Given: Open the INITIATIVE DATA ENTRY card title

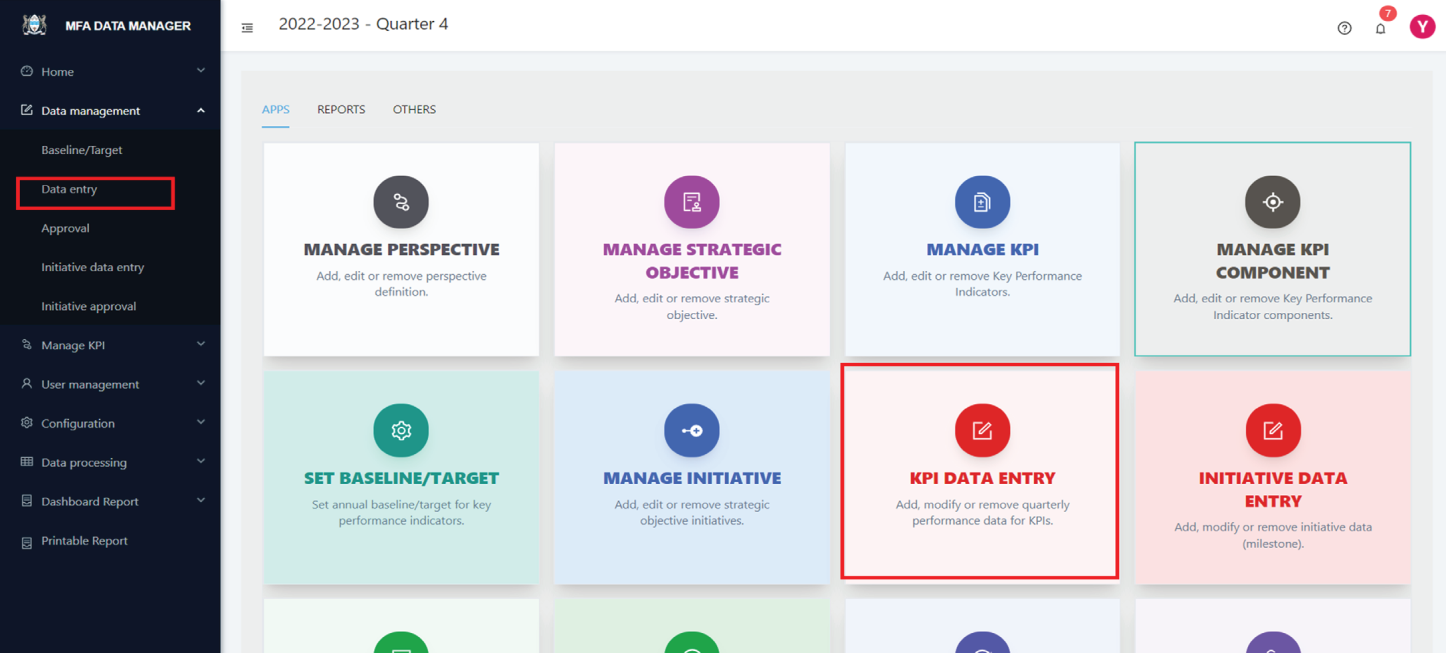Looking at the screenshot, I should tap(1272, 489).
